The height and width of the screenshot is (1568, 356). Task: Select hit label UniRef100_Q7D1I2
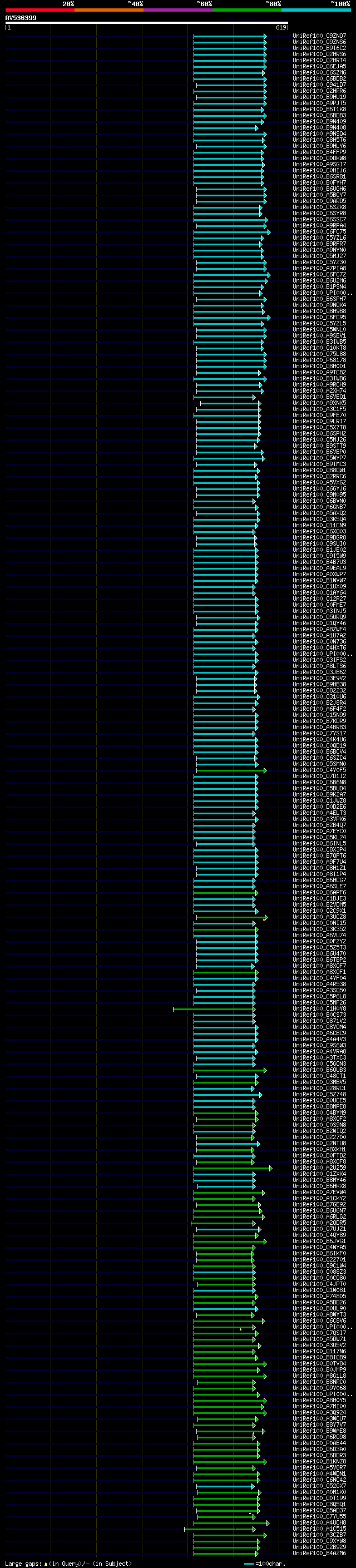(319, 776)
